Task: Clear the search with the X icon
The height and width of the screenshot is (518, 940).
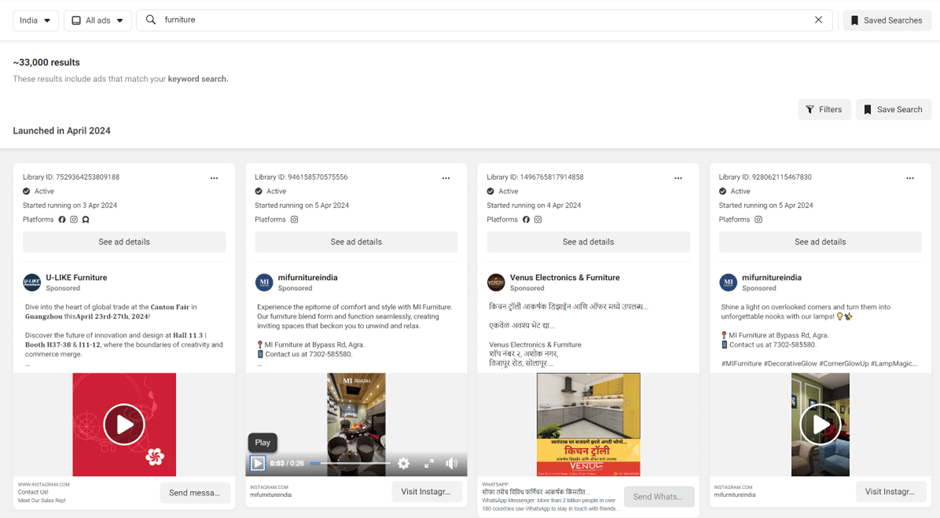Action: pos(818,20)
